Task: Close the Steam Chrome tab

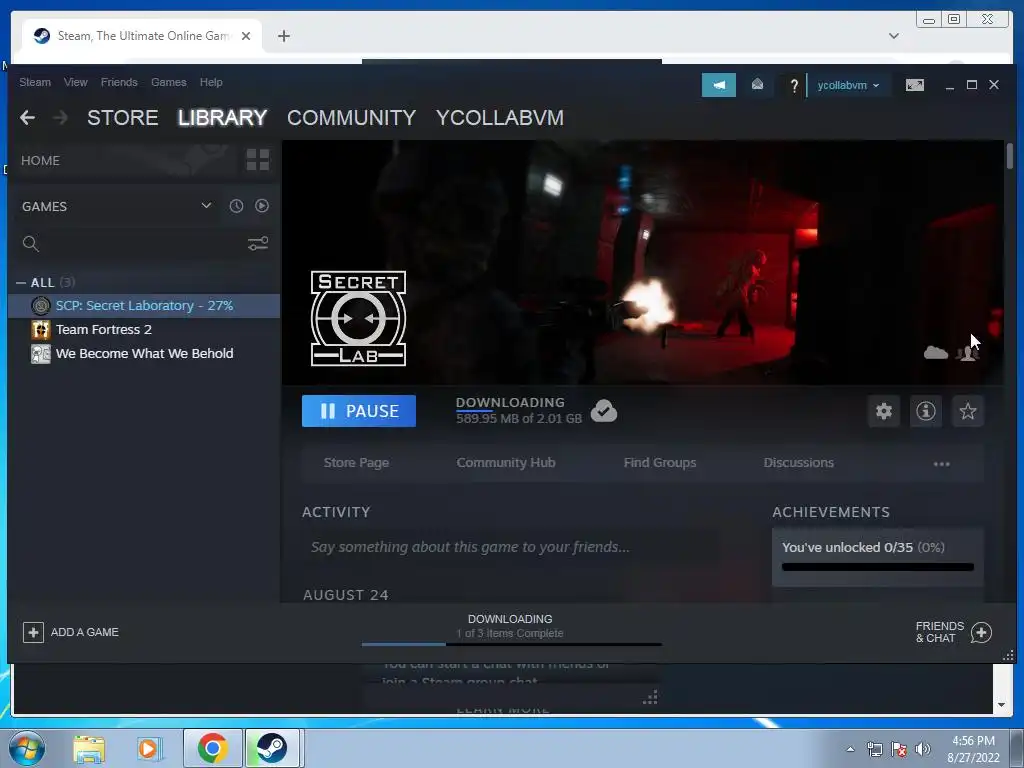Action: [246, 36]
